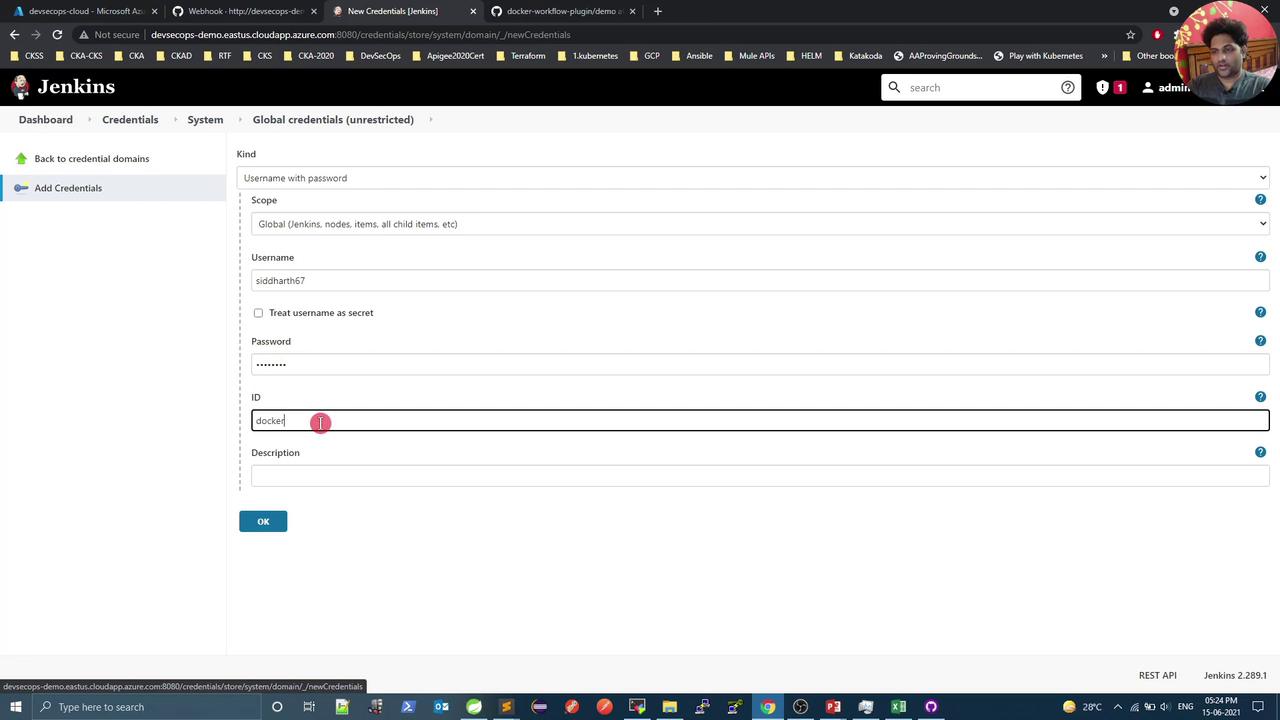The width and height of the screenshot is (1280, 720).
Task: Tick the Treat username as secret checkbox
Action: click(x=258, y=313)
